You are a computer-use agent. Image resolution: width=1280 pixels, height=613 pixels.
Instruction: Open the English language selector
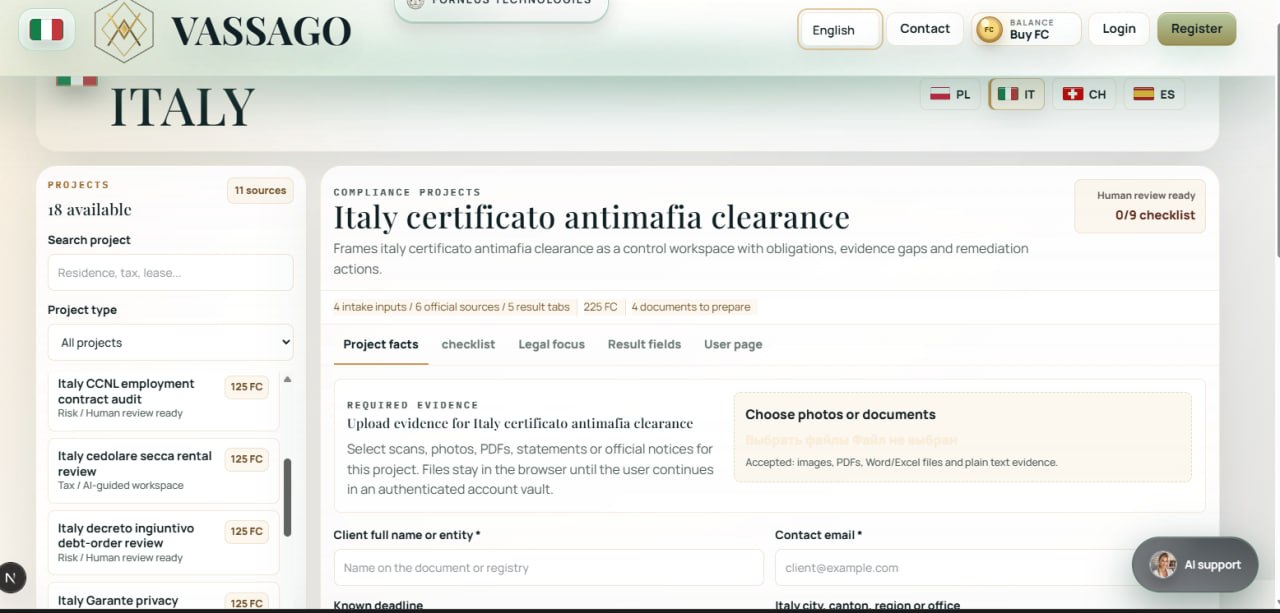[840, 29]
